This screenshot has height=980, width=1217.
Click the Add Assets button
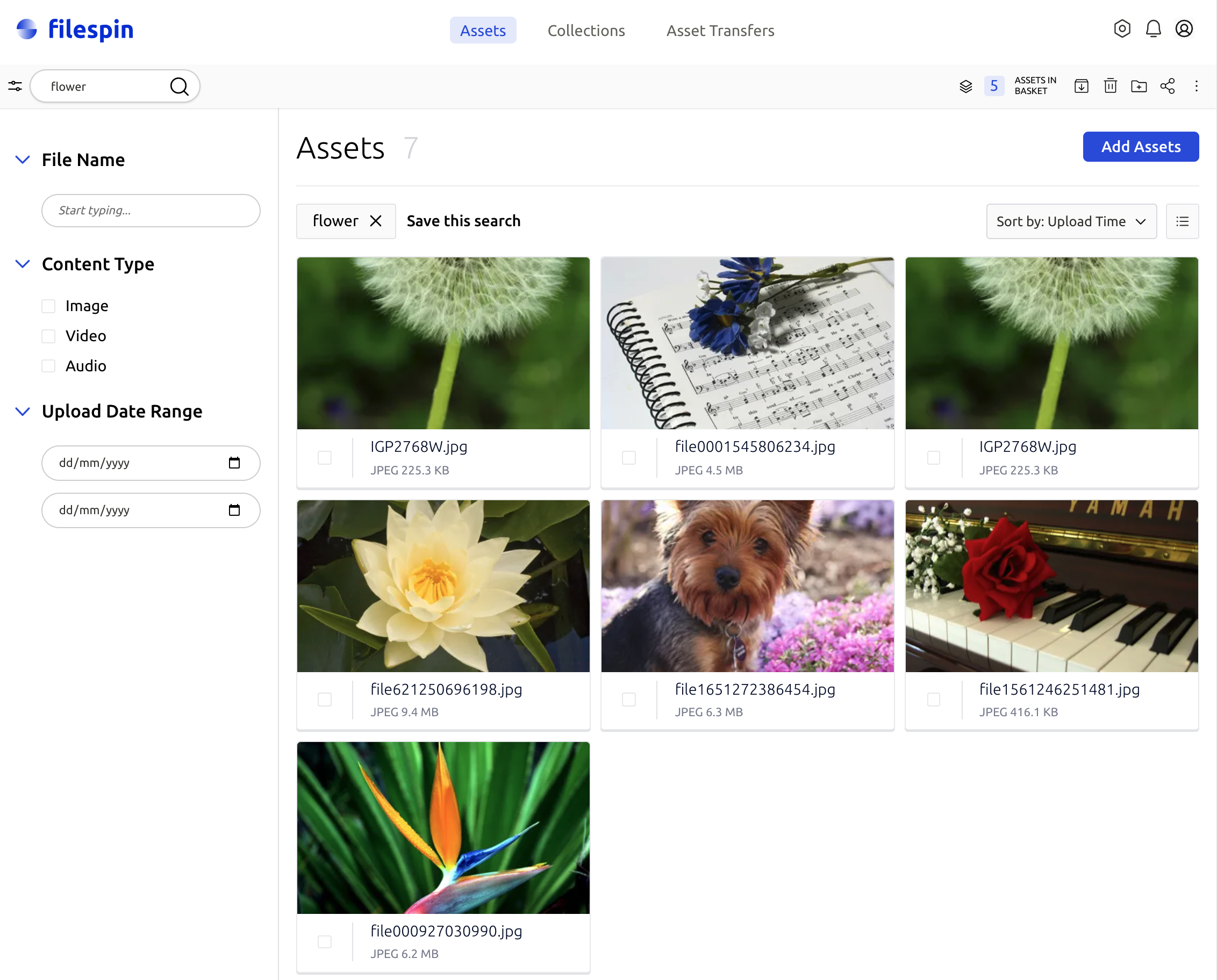coord(1141,147)
